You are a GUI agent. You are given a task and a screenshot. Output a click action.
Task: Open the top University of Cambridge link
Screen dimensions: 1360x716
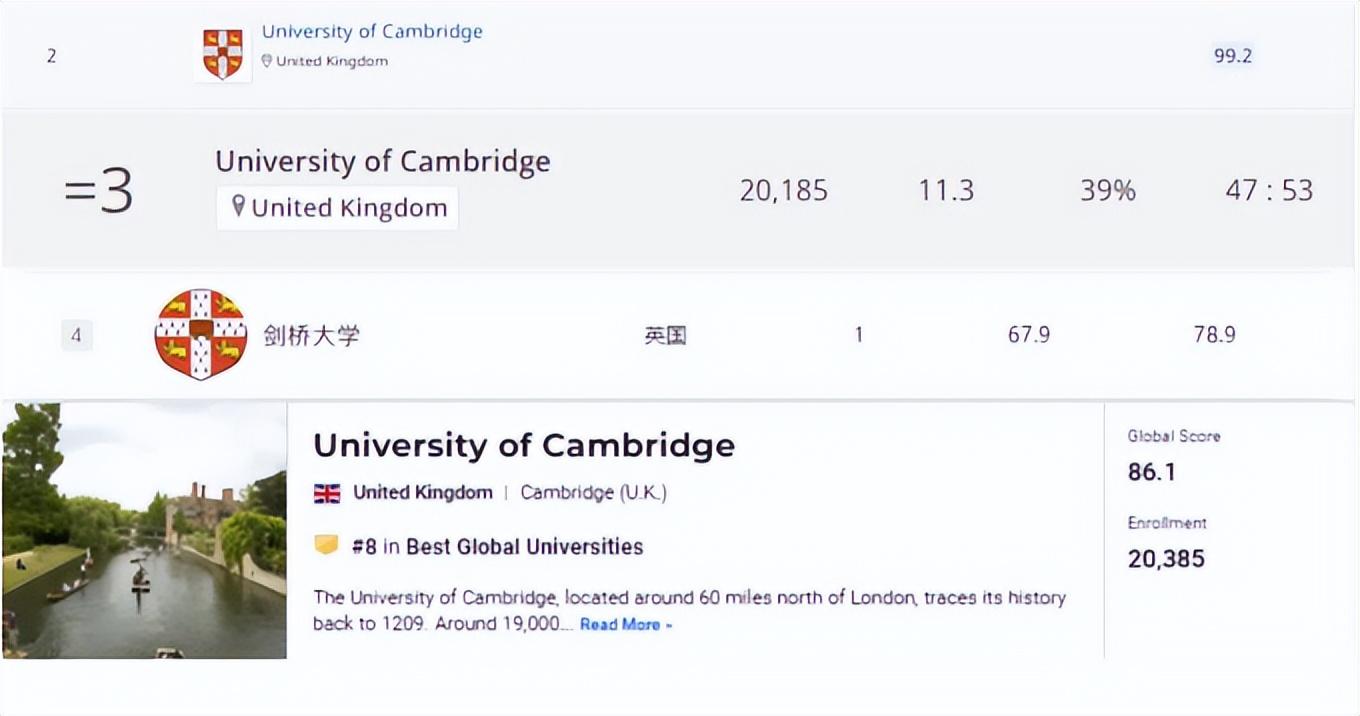pyautogui.click(x=372, y=31)
